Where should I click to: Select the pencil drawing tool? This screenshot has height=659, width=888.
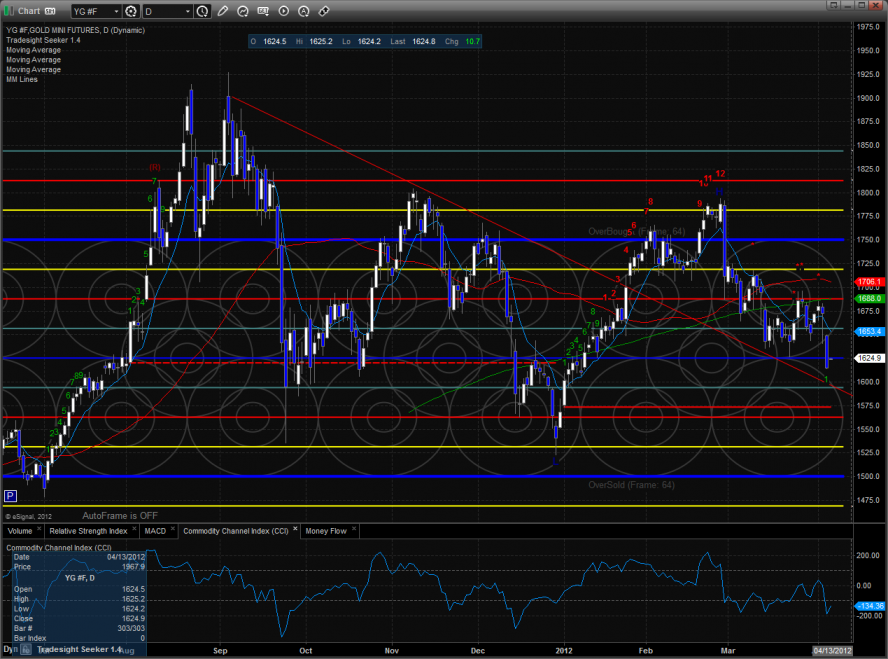[223, 12]
